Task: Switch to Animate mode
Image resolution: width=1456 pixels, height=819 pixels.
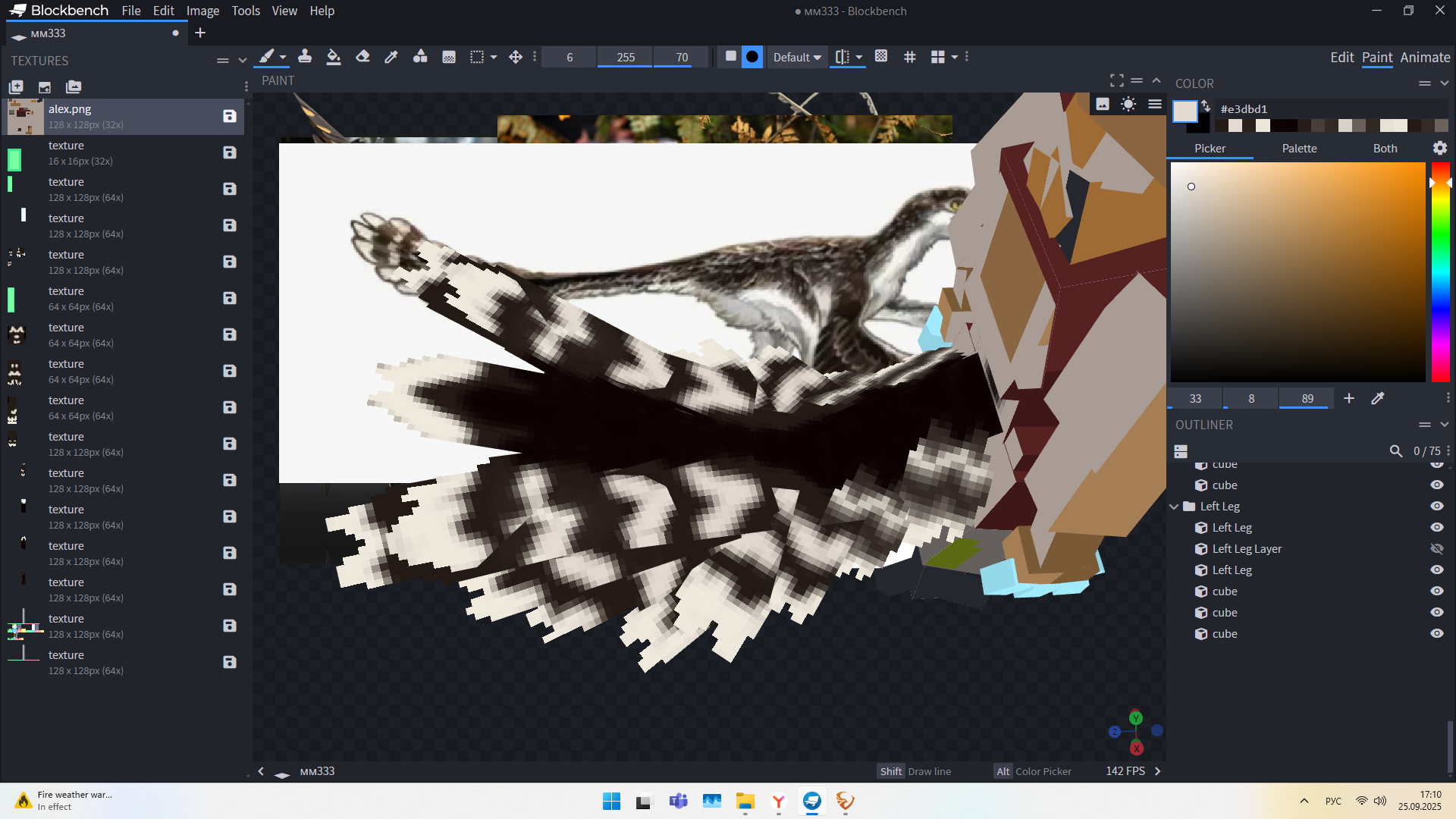Action: pos(1425,58)
